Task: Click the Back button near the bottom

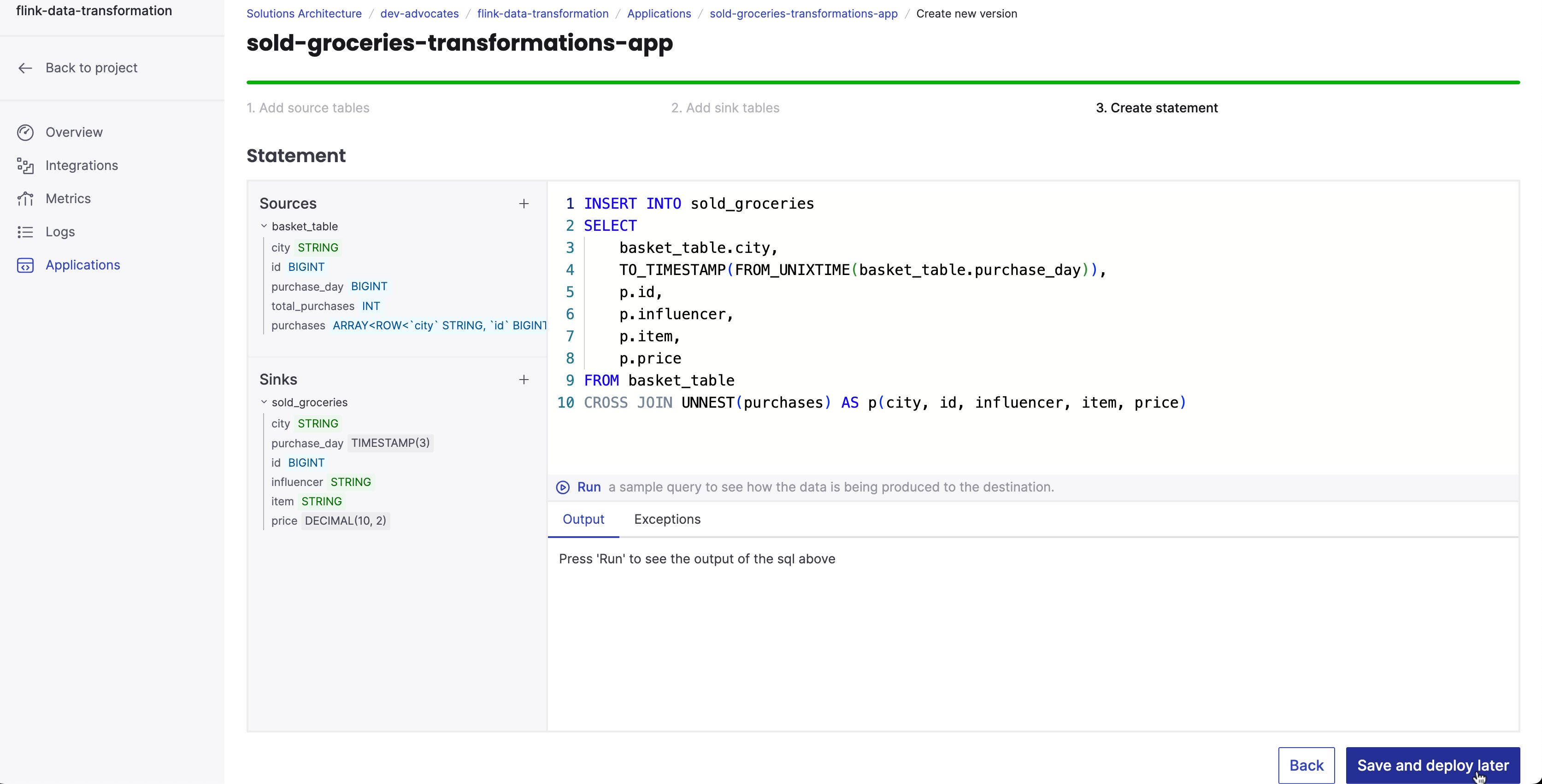Action: 1306,765
